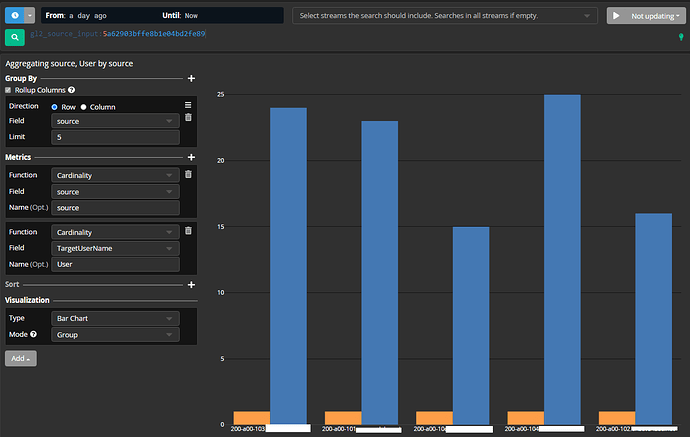Select the Column direction radio button
690x437 pixels.
click(83, 107)
